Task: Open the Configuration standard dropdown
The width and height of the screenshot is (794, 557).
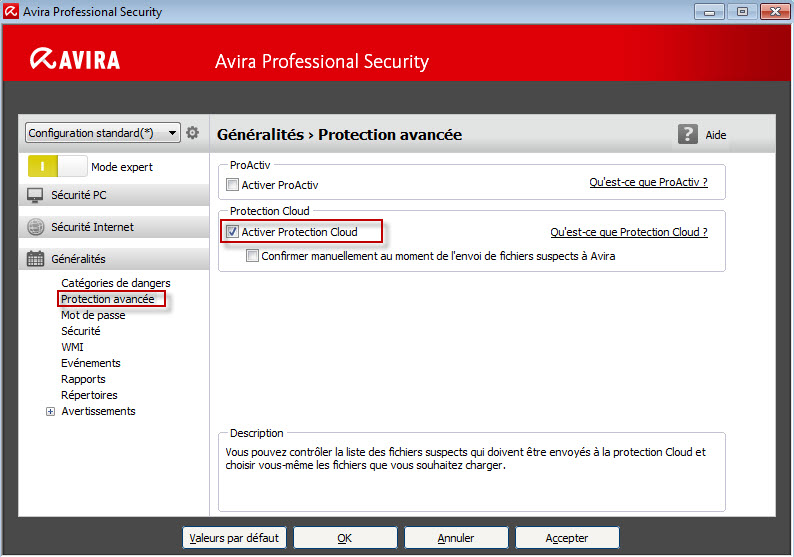Action: (x=103, y=133)
